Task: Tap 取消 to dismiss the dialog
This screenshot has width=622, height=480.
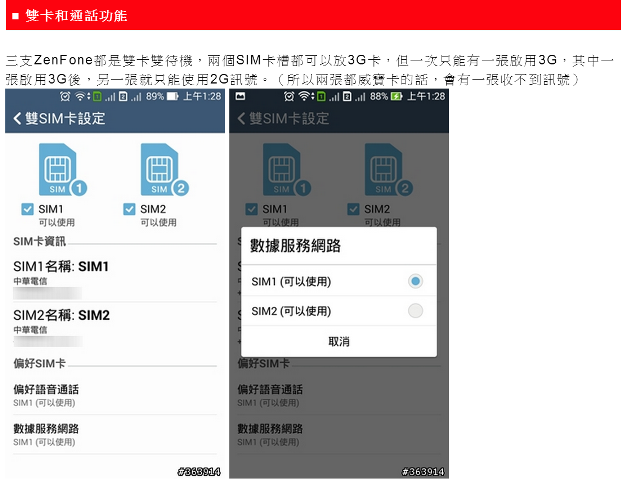Action: click(339, 342)
